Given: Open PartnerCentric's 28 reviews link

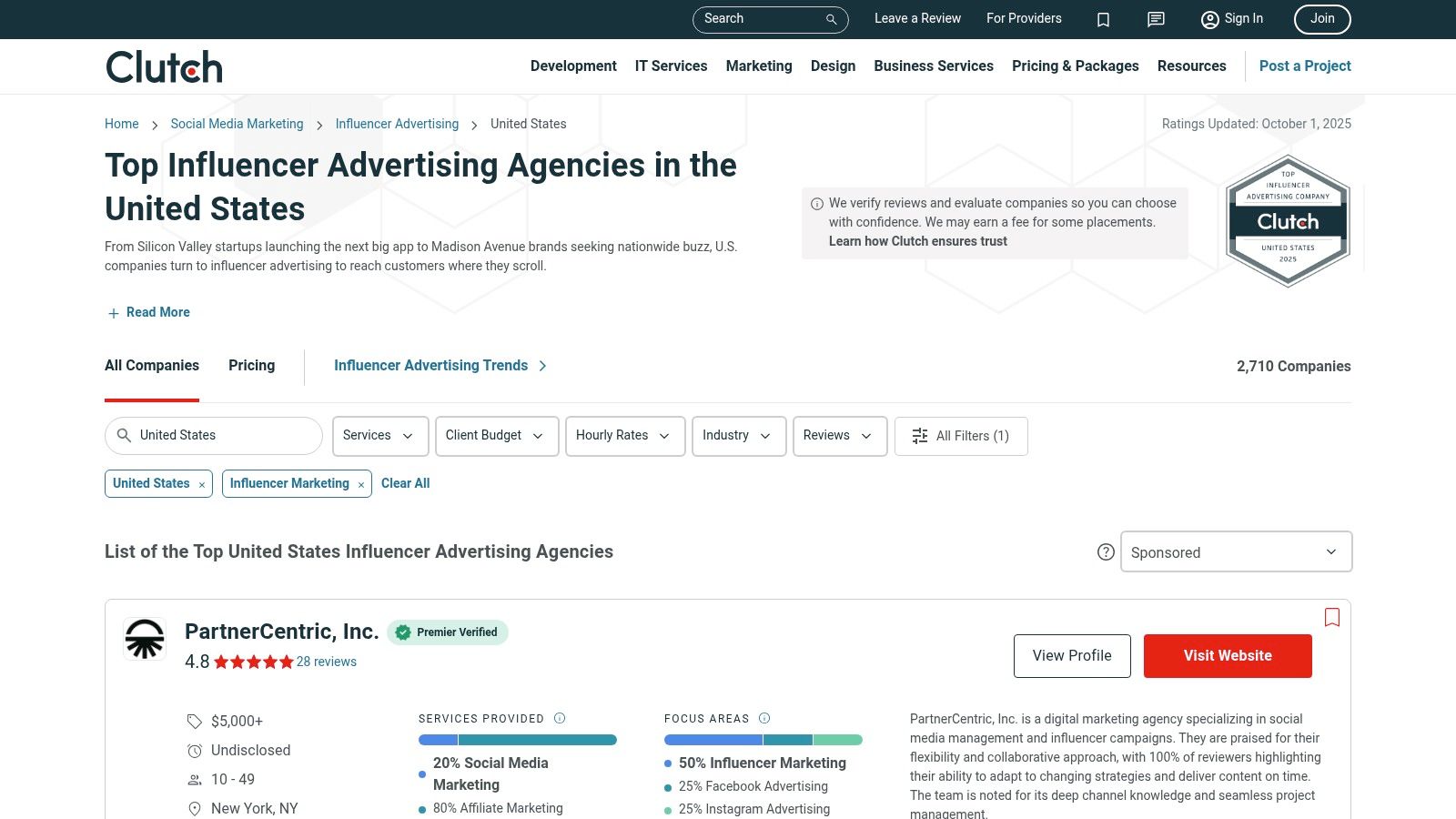Looking at the screenshot, I should click(327, 662).
